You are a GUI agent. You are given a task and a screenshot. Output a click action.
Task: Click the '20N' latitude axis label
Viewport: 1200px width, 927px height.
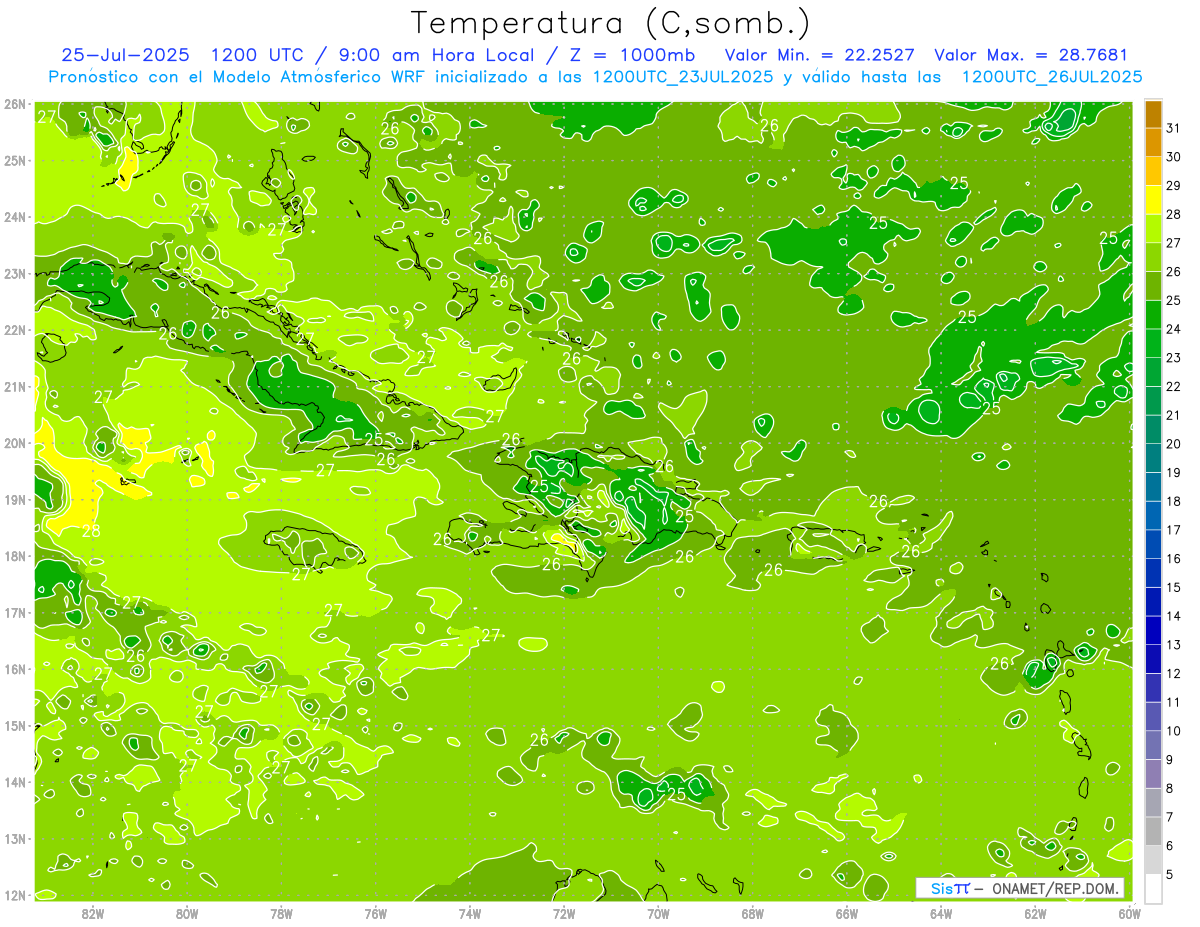[x=14, y=443]
